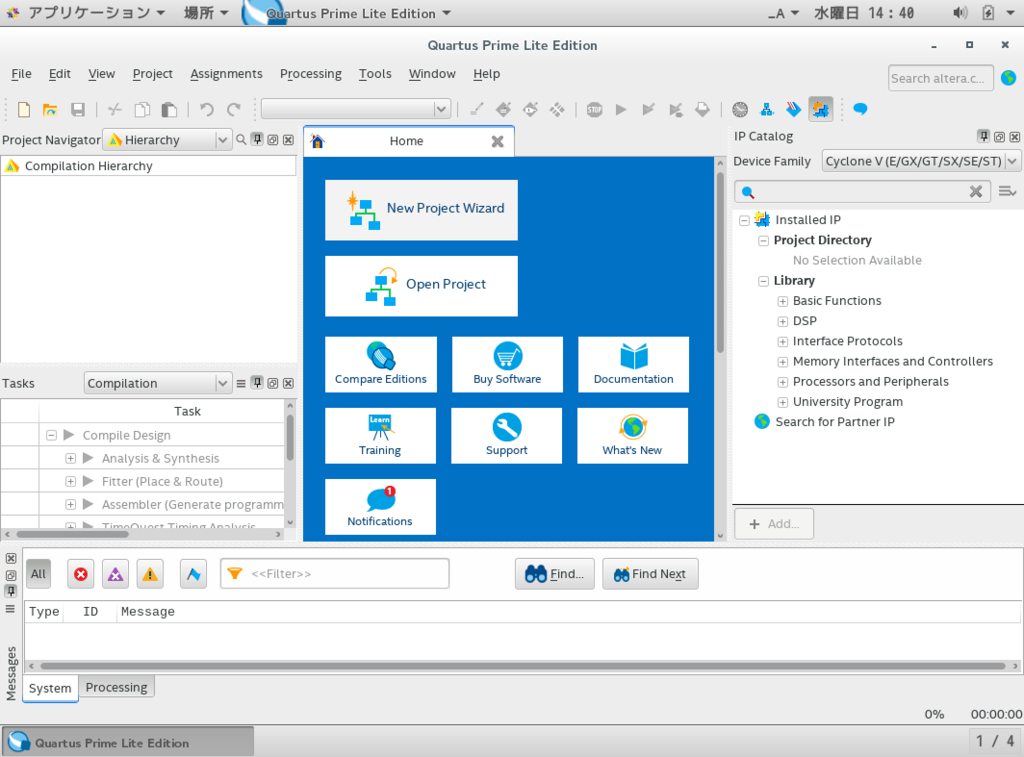The height and width of the screenshot is (757, 1024).
Task: Collapse the Compile Design task
Action: tap(51, 435)
